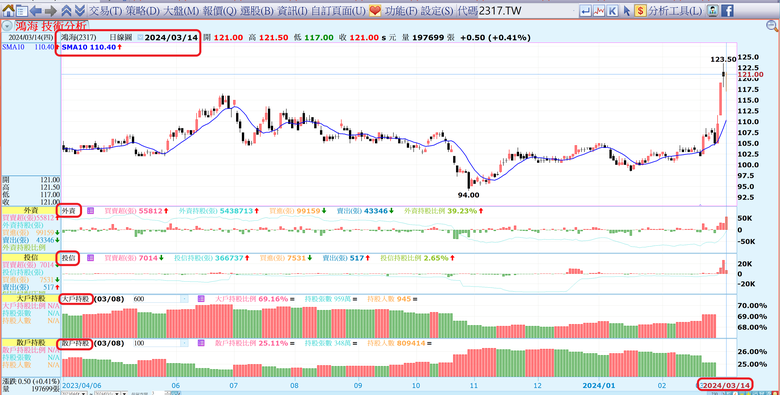Go back with the blue left arrow
Image resolution: width=780 pixels, height=395 pixels.
(x=35, y=10)
